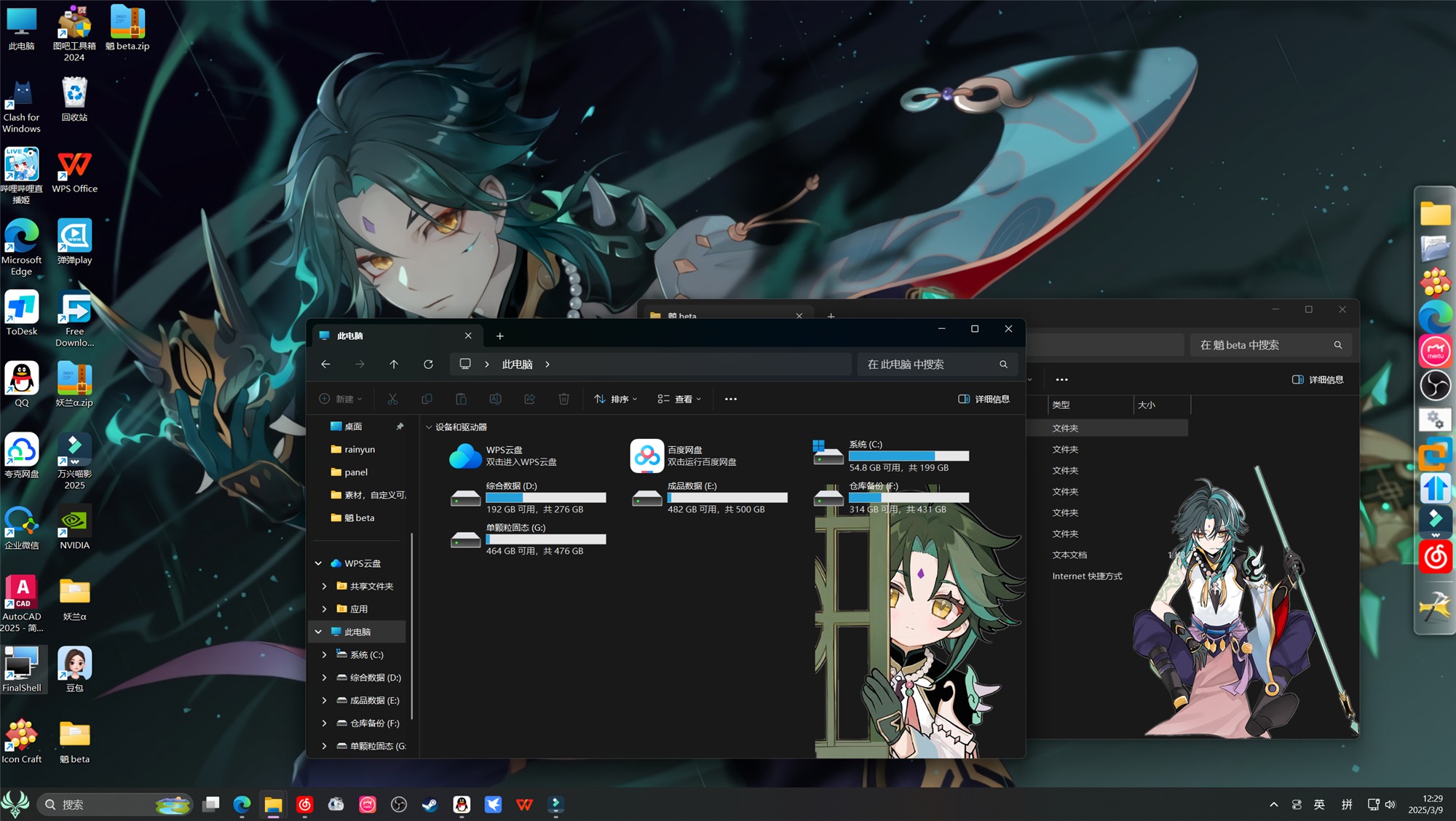Toggle the 详细信息 details pane
This screenshot has height=821, width=1456.
(x=984, y=399)
